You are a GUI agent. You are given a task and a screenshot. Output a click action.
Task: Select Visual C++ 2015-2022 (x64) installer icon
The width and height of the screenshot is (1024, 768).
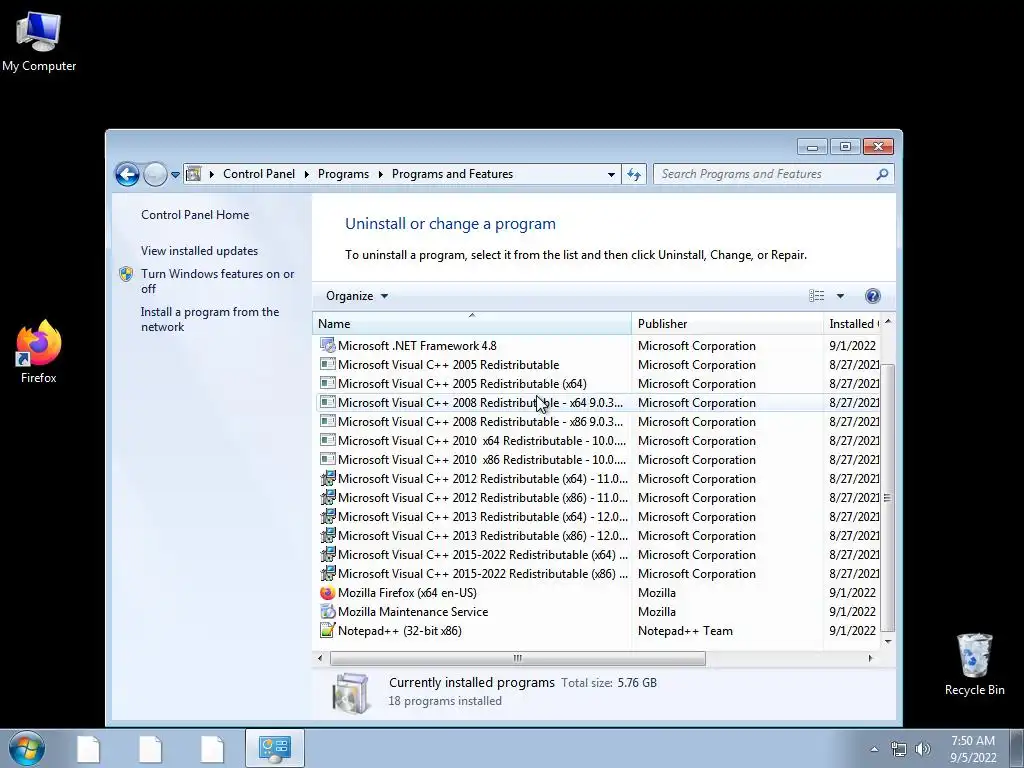coord(327,554)
